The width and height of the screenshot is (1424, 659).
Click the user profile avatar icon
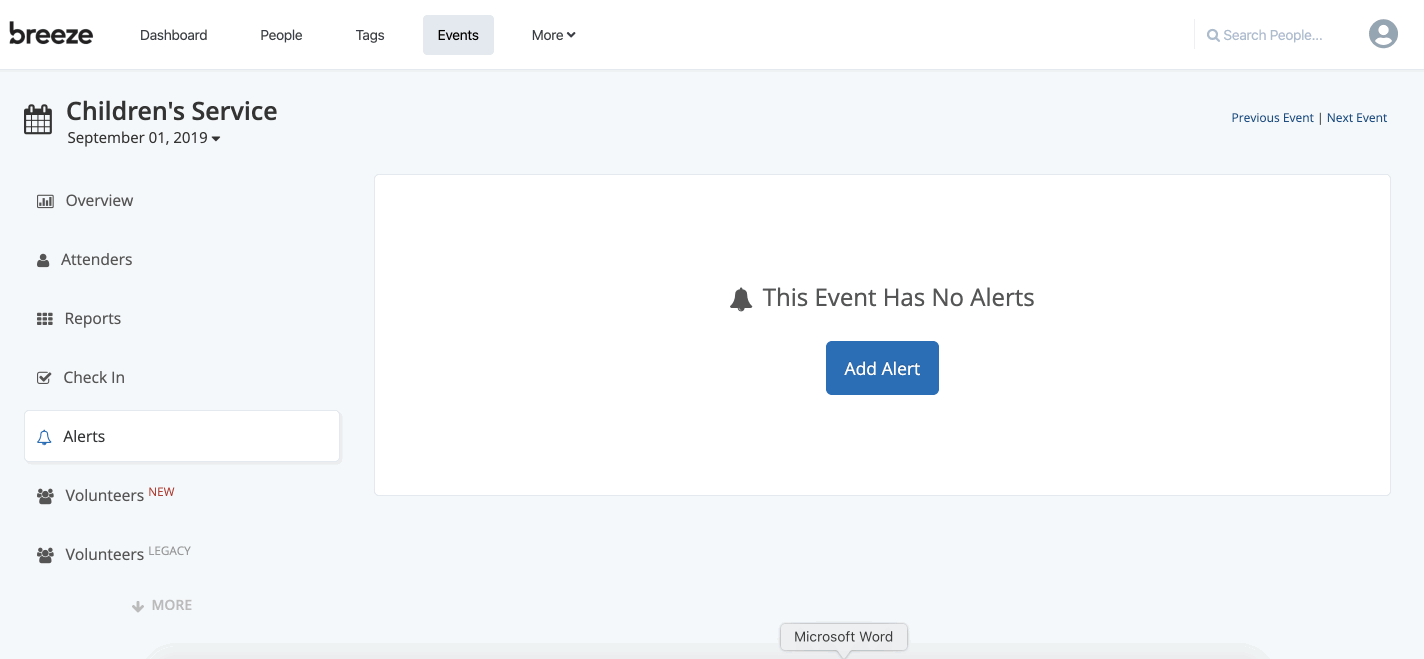[x=1383, y=33]
